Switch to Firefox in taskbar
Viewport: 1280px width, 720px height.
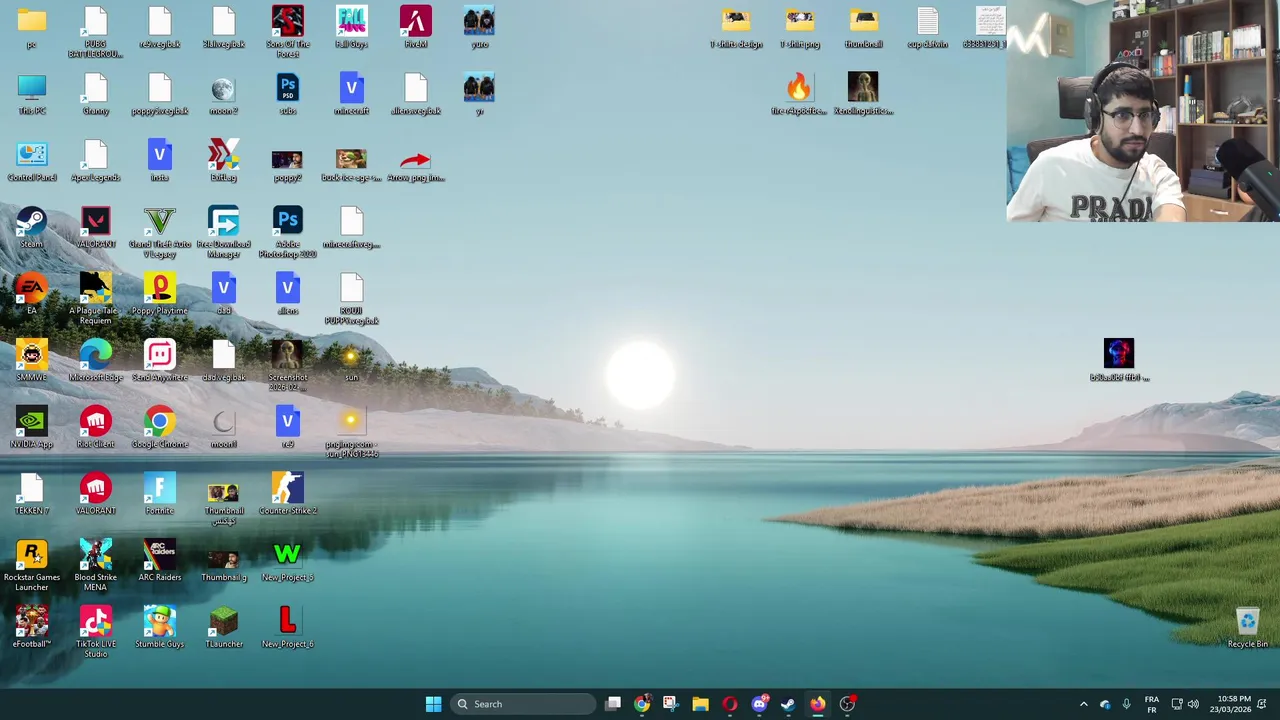click(817, 704)
